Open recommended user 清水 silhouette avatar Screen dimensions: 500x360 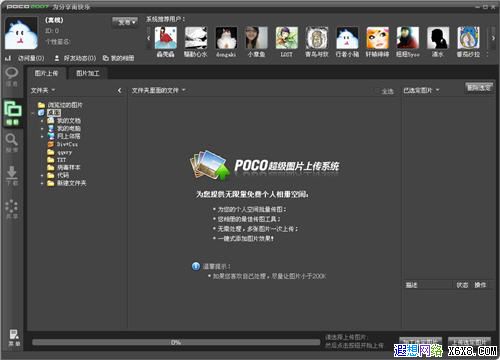click(438, 38)
